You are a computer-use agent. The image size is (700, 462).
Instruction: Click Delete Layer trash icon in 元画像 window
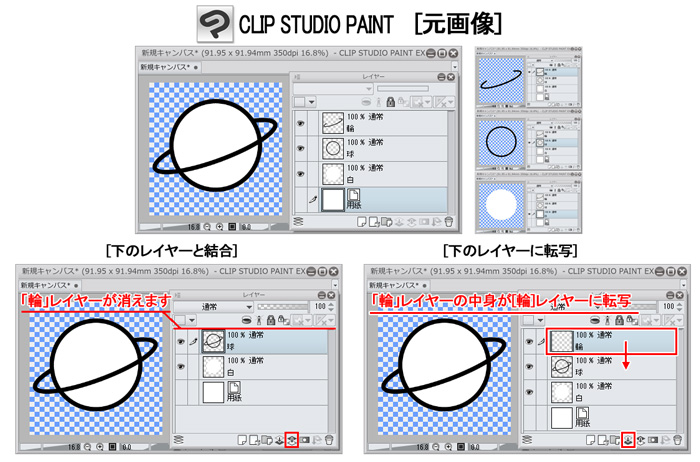coord(450,222)
